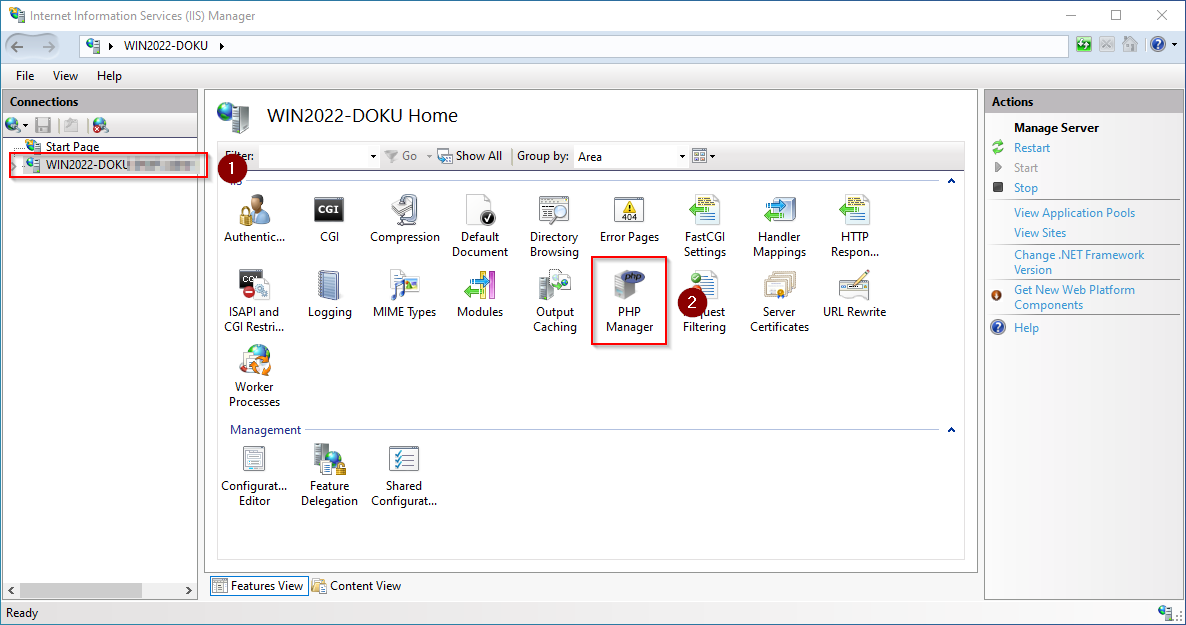Click the Connections horizontal scrollbar thumb

(81, 590)
